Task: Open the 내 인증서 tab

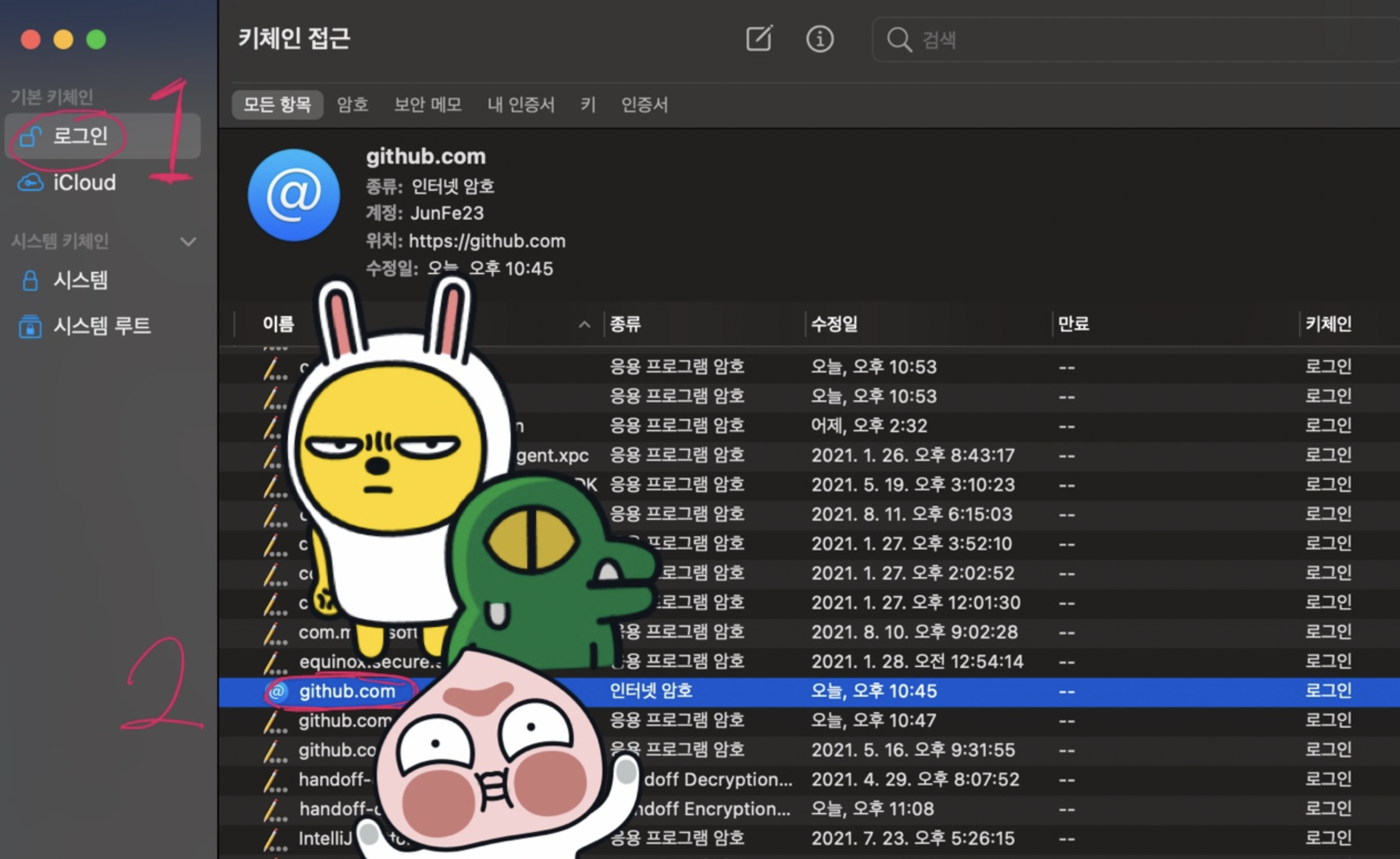Action: pyautogui.click(x=521, y=105)
